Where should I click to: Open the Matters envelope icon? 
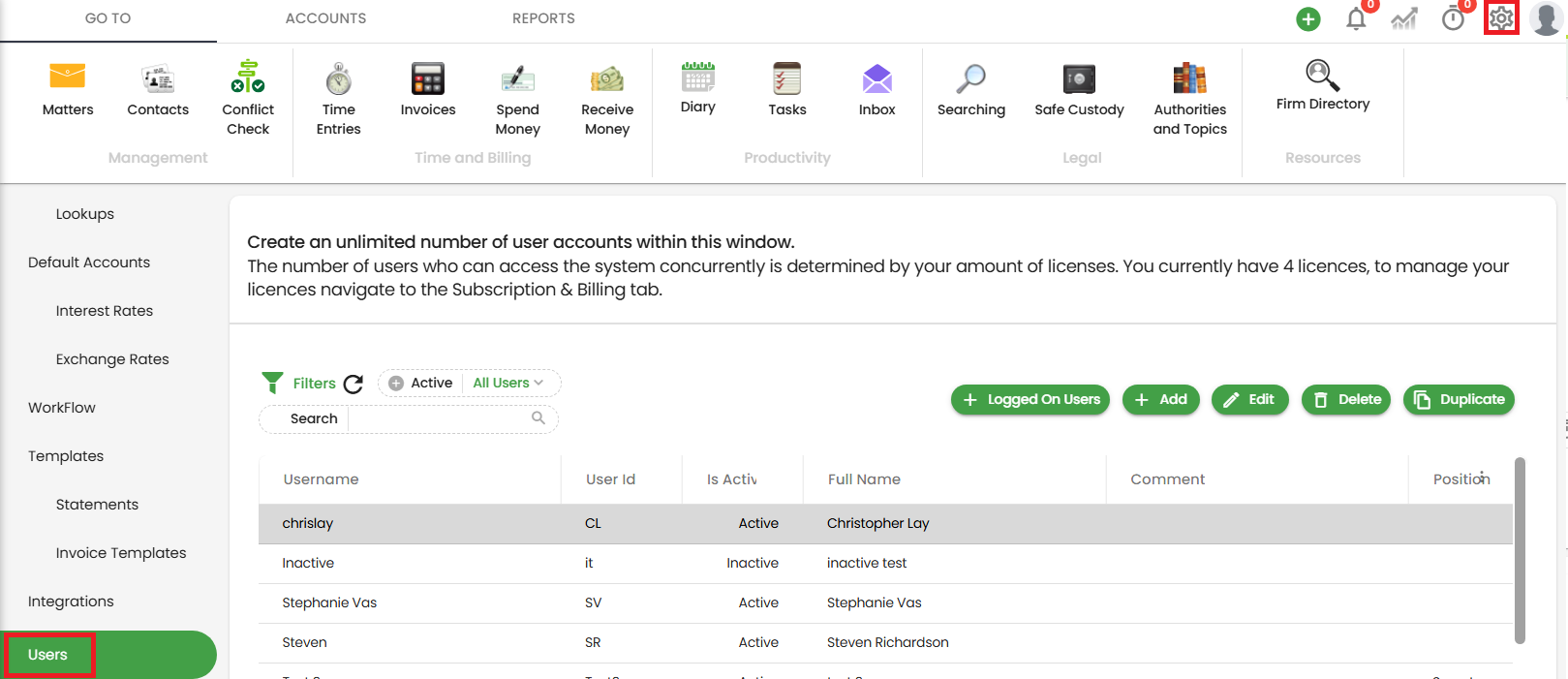point(68,77)
